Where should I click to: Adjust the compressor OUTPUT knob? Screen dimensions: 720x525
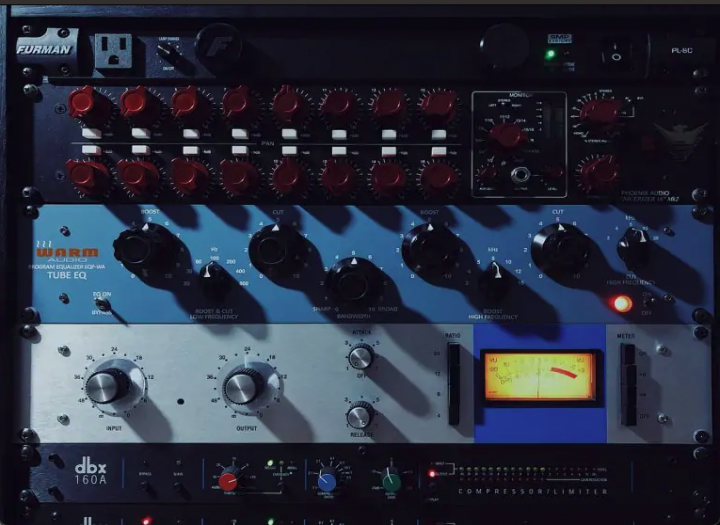click(x=243, y=385)
